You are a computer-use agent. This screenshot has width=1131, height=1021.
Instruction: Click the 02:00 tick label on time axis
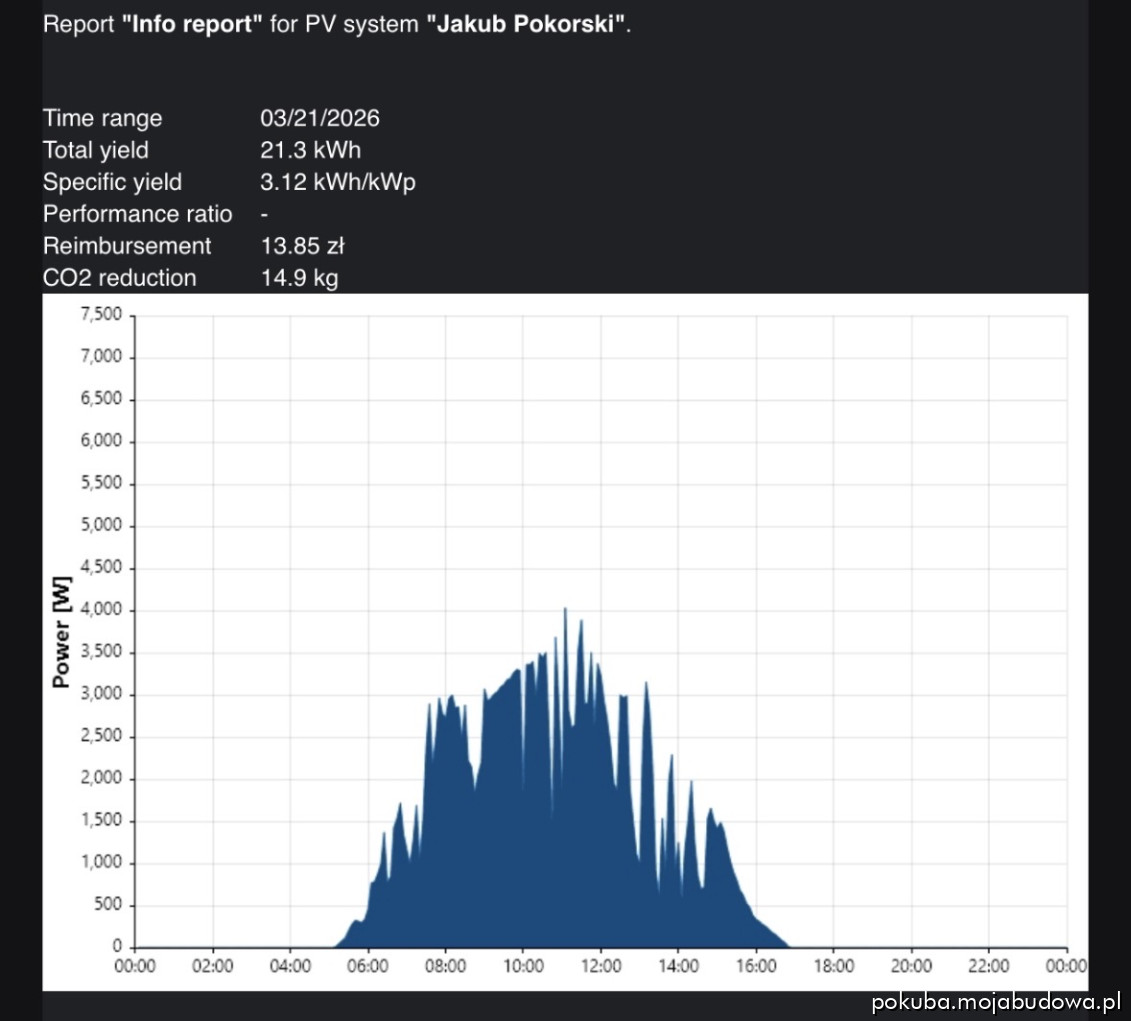click(x=212, y=966)
